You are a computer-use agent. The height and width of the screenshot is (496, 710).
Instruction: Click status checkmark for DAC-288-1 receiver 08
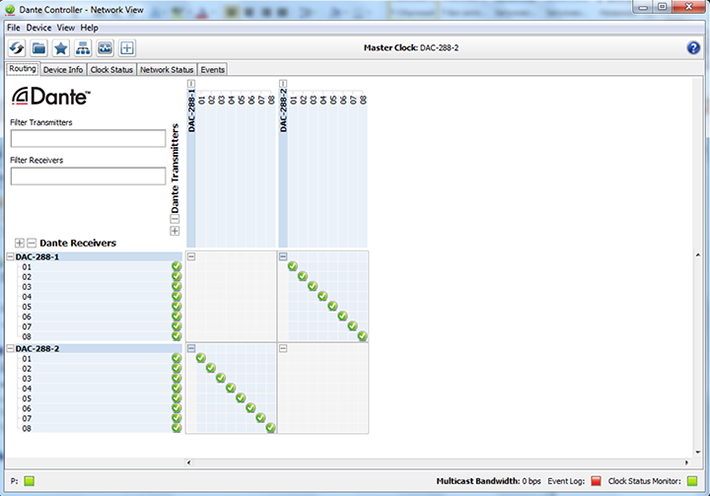(176, 336)
